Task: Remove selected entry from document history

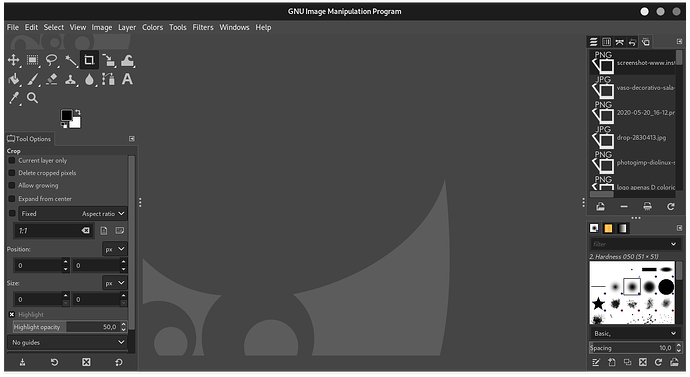Action: coord(624,206)
